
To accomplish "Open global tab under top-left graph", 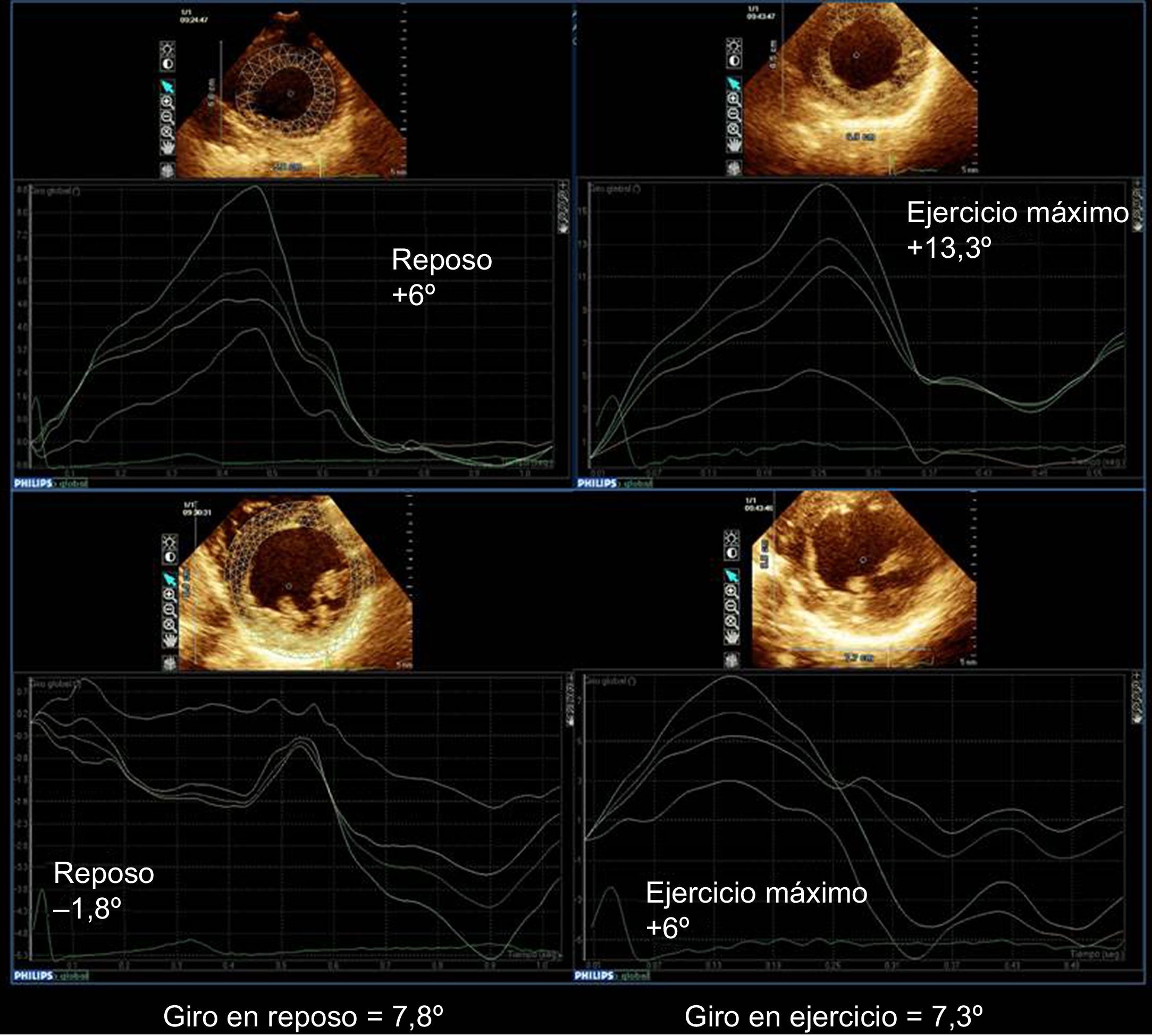I will (x=72, y=483).
